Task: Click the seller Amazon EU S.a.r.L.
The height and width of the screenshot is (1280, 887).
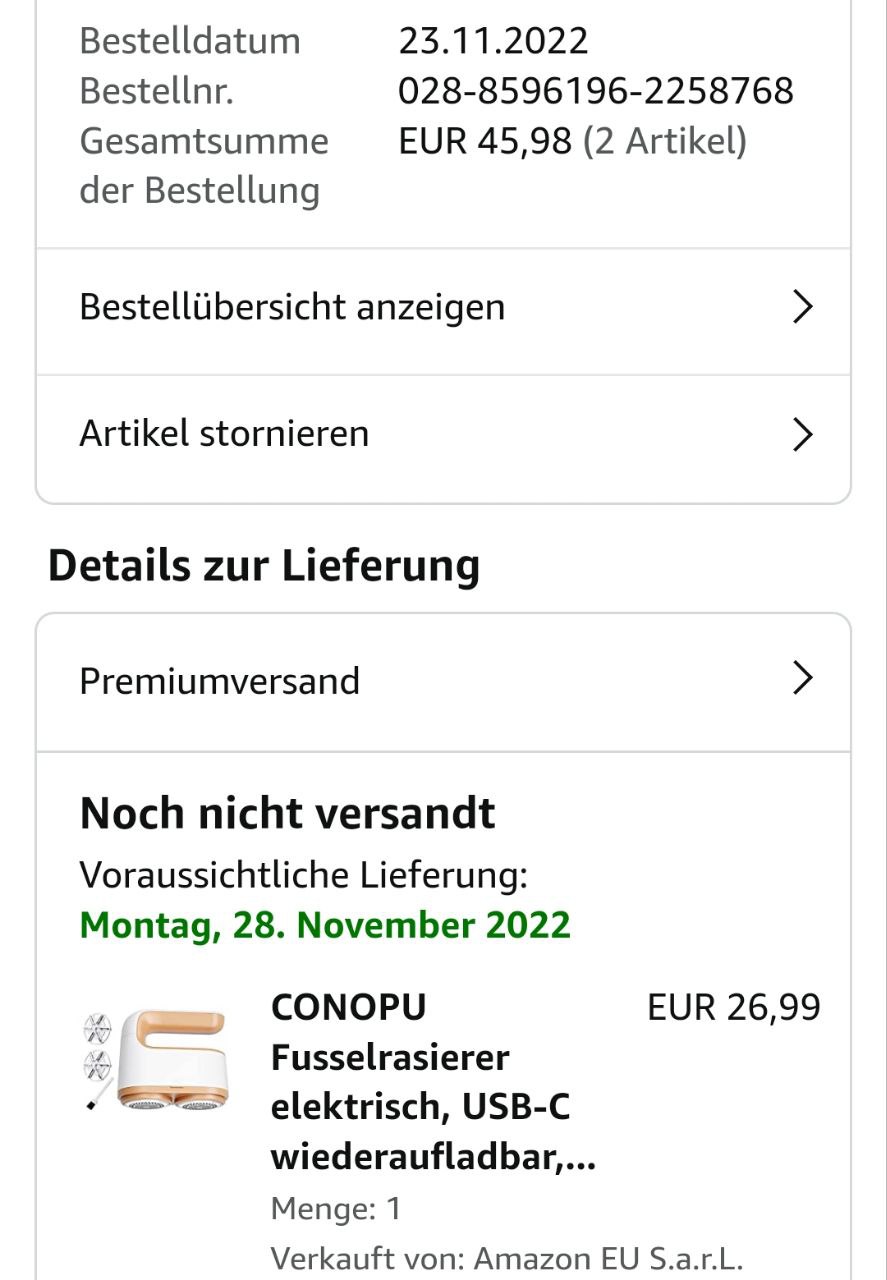Action: [608, 1258]
